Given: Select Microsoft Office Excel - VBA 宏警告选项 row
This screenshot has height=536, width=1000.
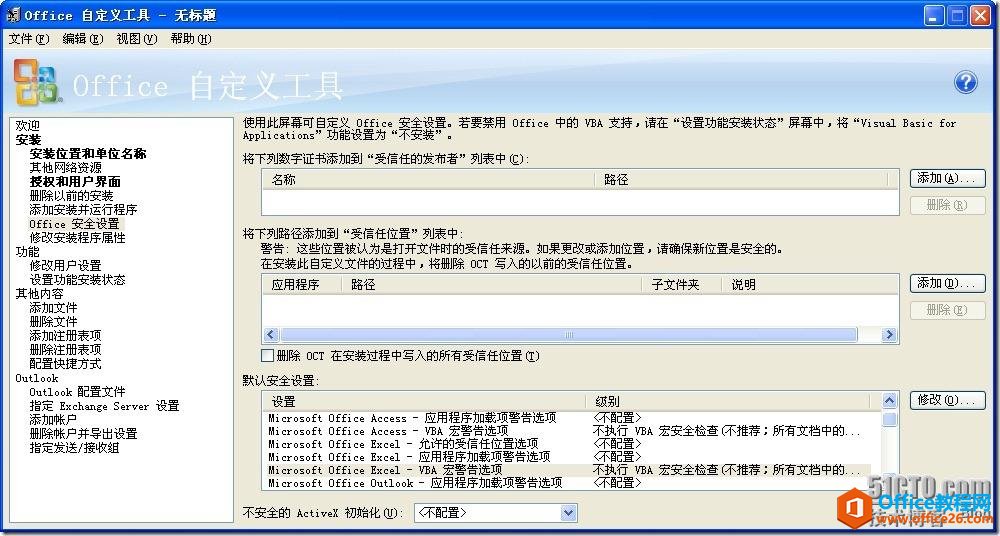Looking at the screenshot, I should (x=566, y=470).
